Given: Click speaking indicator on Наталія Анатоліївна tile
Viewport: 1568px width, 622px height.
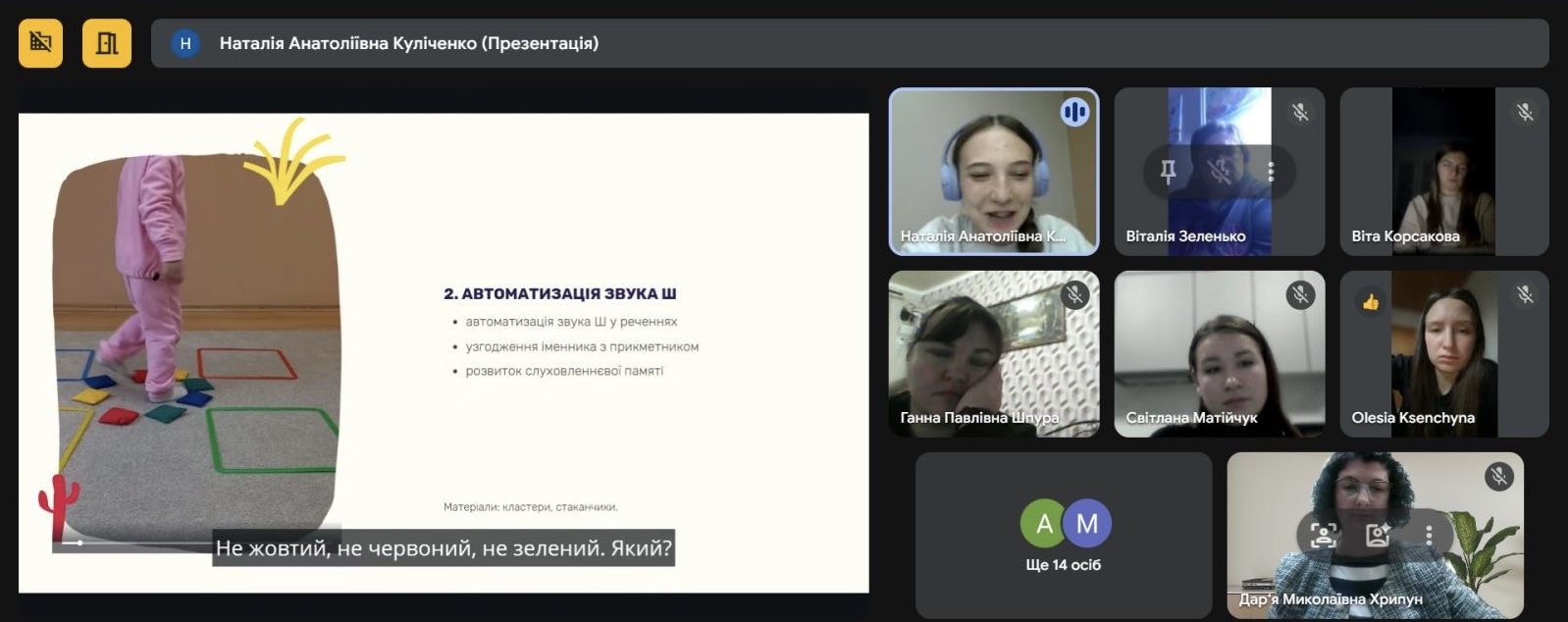Looking at the screenshot, I should coord(1074,112).
